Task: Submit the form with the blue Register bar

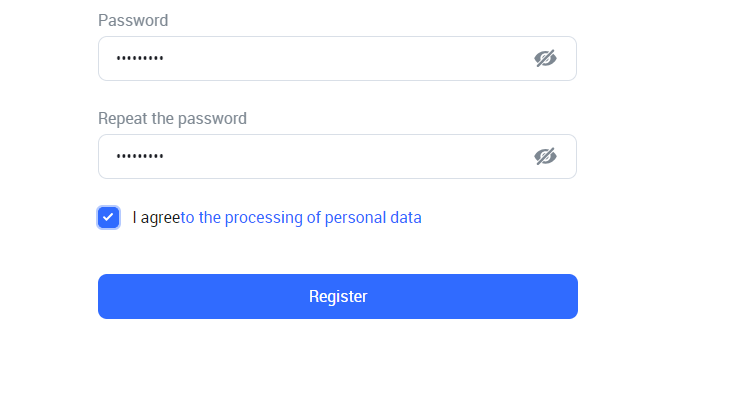Action: pyautogui.click(x=338, y=296)
